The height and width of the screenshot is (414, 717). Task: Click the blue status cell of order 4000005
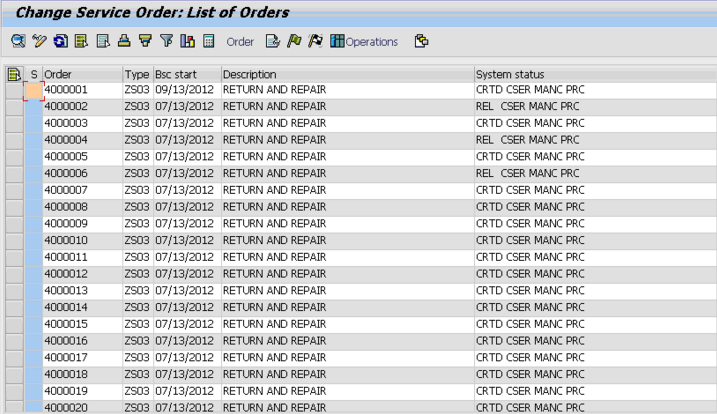click(34, 157)
